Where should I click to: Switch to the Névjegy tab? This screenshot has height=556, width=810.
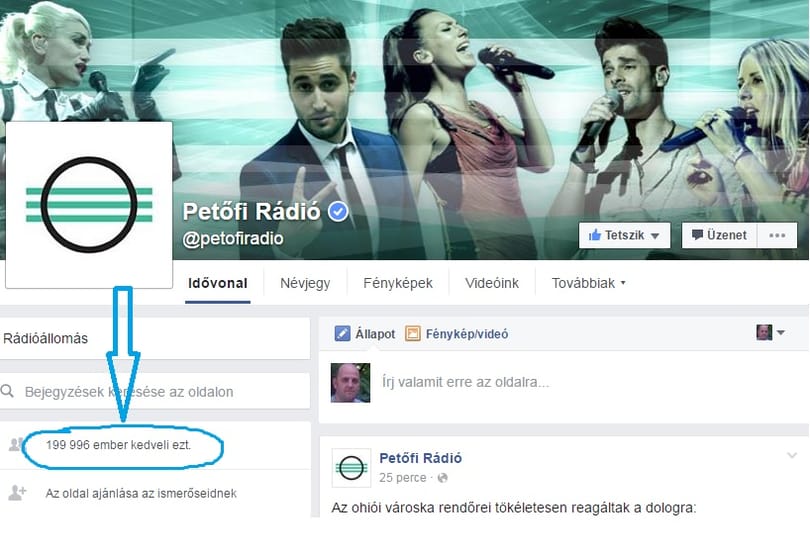305,283
